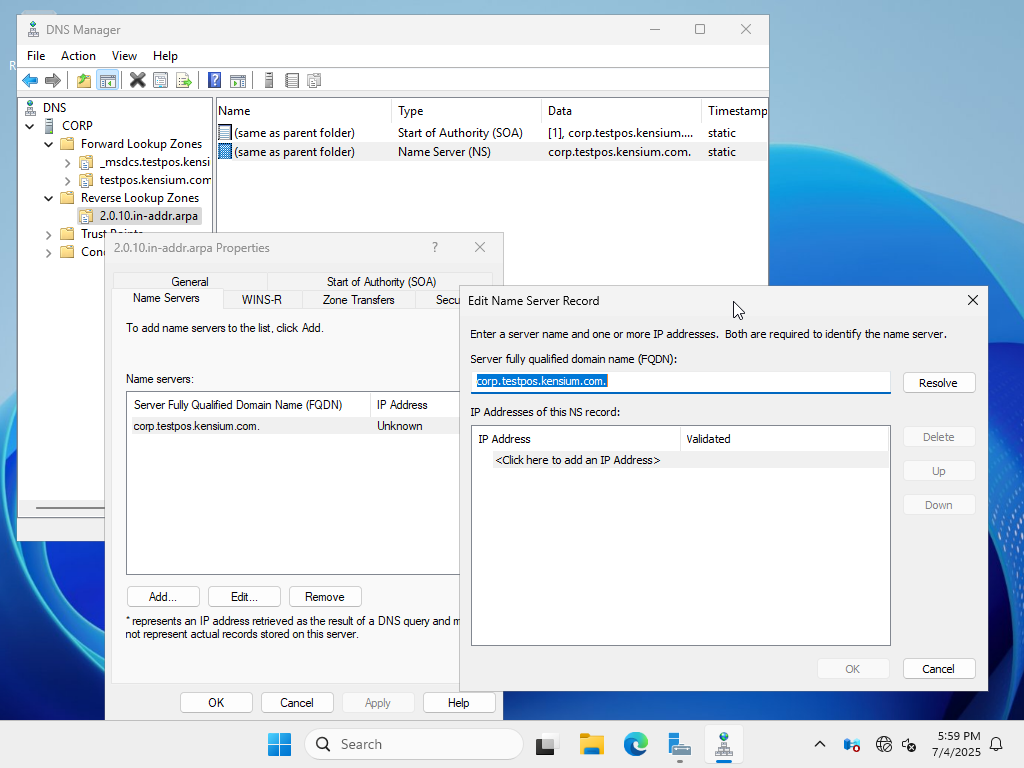Viewport: 1024px width, 768px height.
Task: Cancel the Edit Name Server Record dialog
Action: tap(938, 669)
